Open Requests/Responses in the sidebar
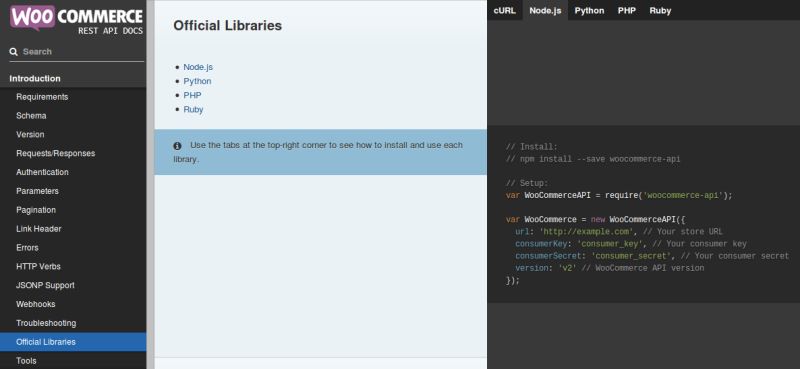 (73, 154)
